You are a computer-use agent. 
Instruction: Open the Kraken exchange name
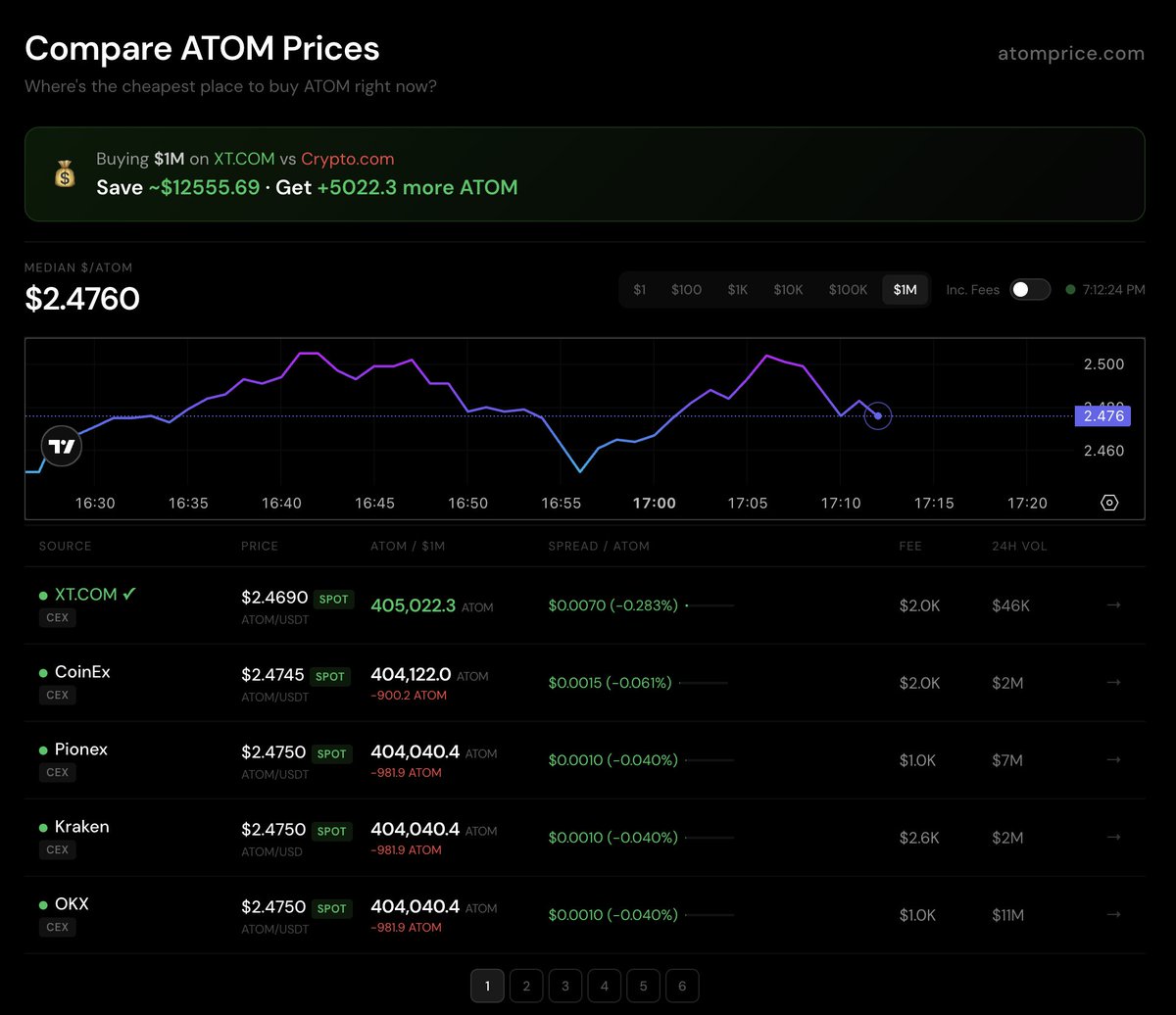tap(82, 827)
